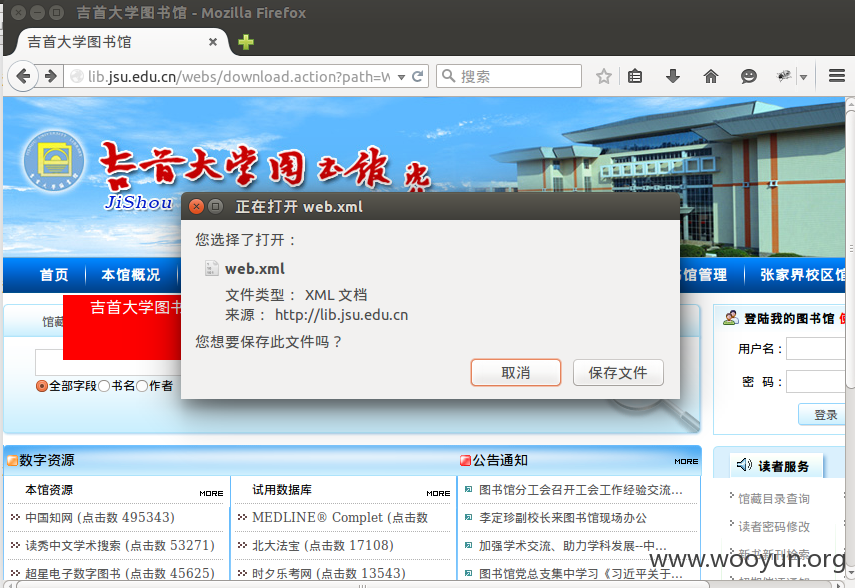
Task: Click the web.xml file icon in dialog
Action: (x=212, y=268)
